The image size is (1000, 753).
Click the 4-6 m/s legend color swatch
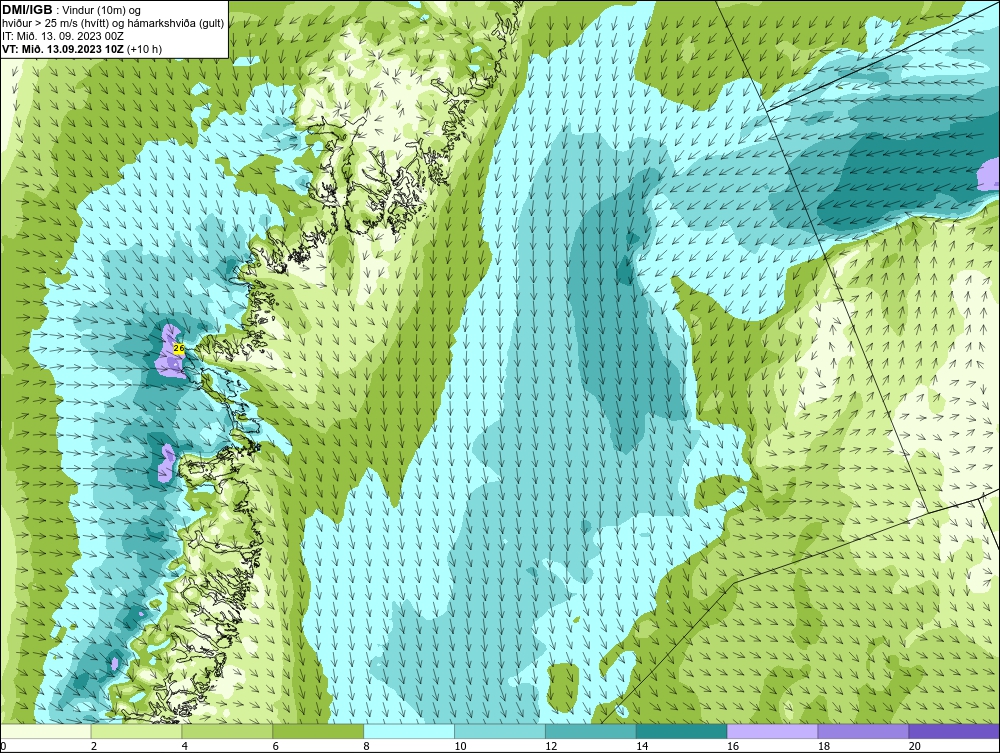pos(227,732)
